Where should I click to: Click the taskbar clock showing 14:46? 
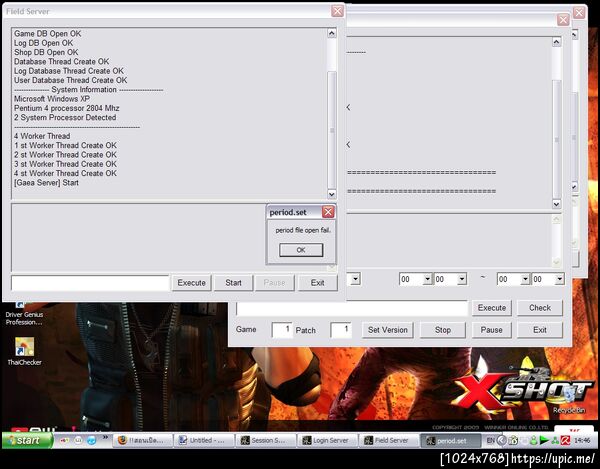coord(582,441)
